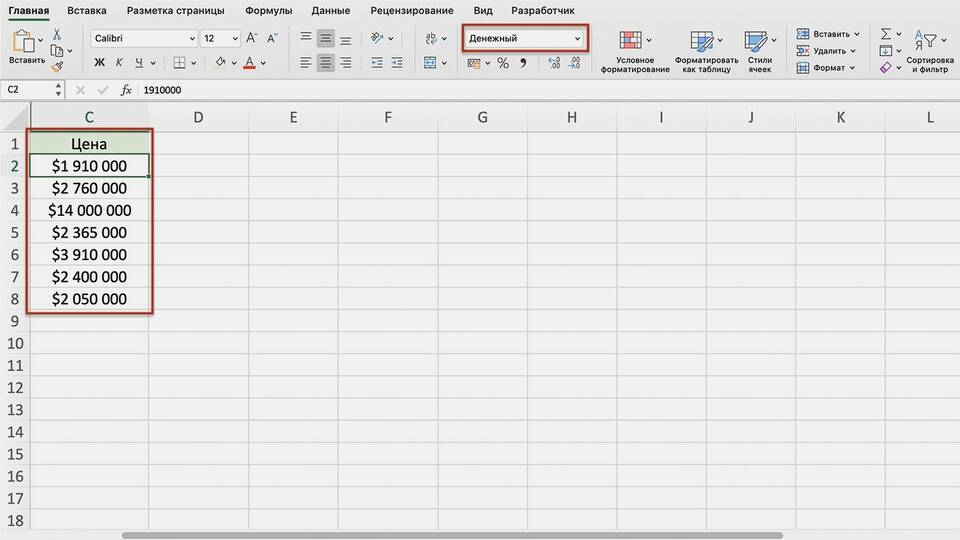Apply fill color bucket
Screen dimensions: 960x540
[220, 62]
